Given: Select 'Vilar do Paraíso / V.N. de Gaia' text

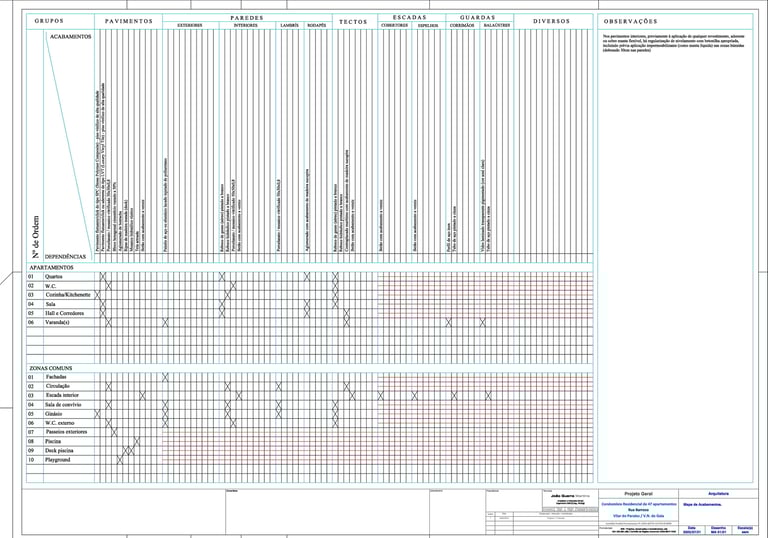Looking at the screenshot, I should pos(639,516).
